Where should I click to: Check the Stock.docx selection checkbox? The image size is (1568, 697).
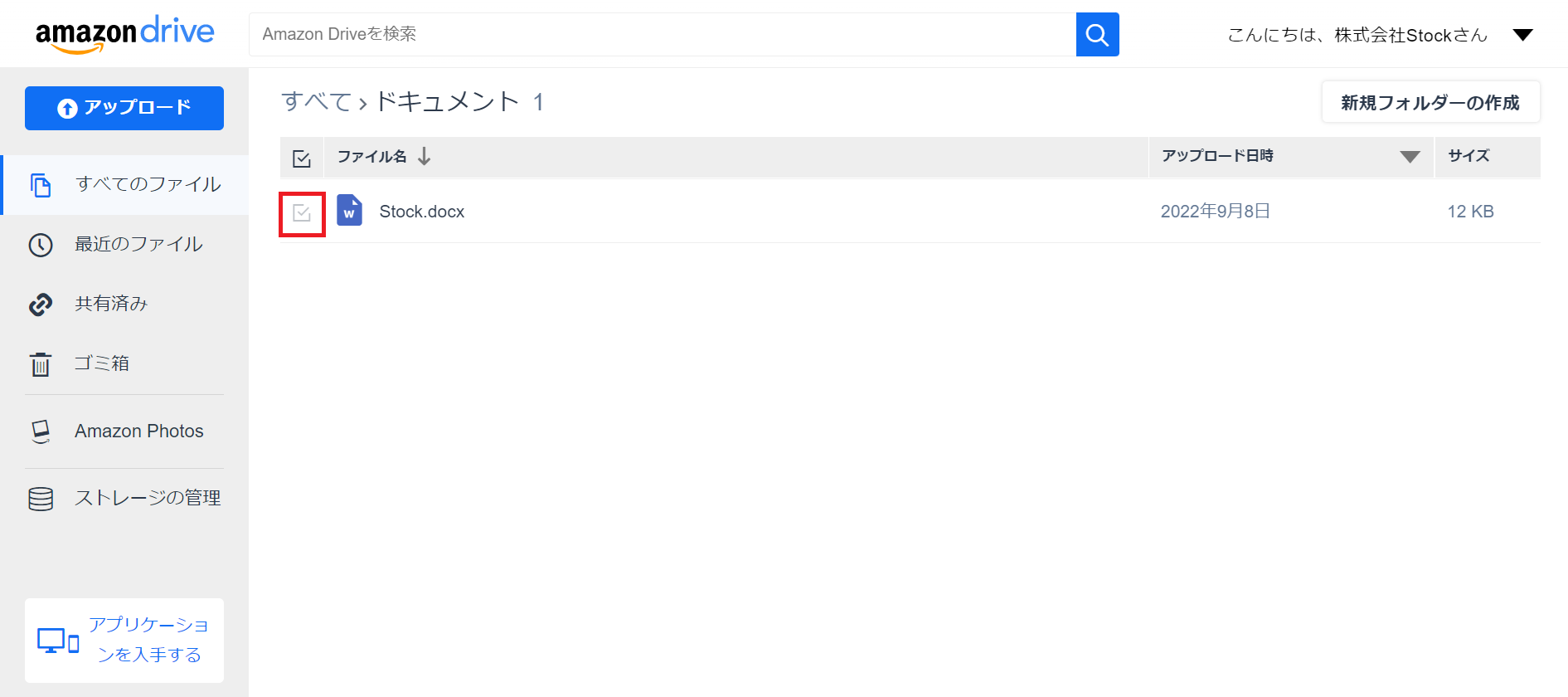pyautogui.click(x=301, y=212)
